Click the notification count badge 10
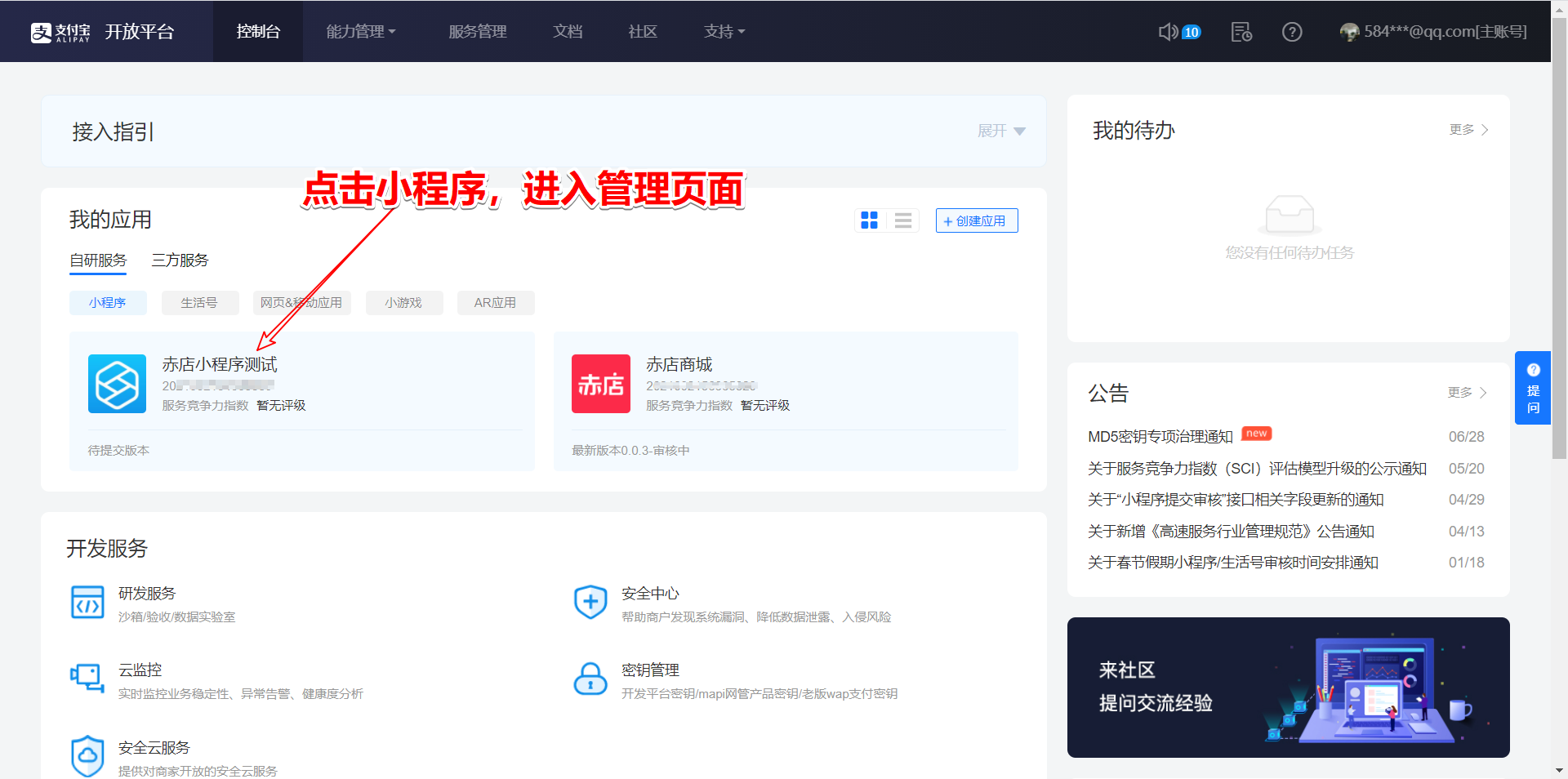The width and height of the screenshot is (1568, 779). coord(1192,32)
